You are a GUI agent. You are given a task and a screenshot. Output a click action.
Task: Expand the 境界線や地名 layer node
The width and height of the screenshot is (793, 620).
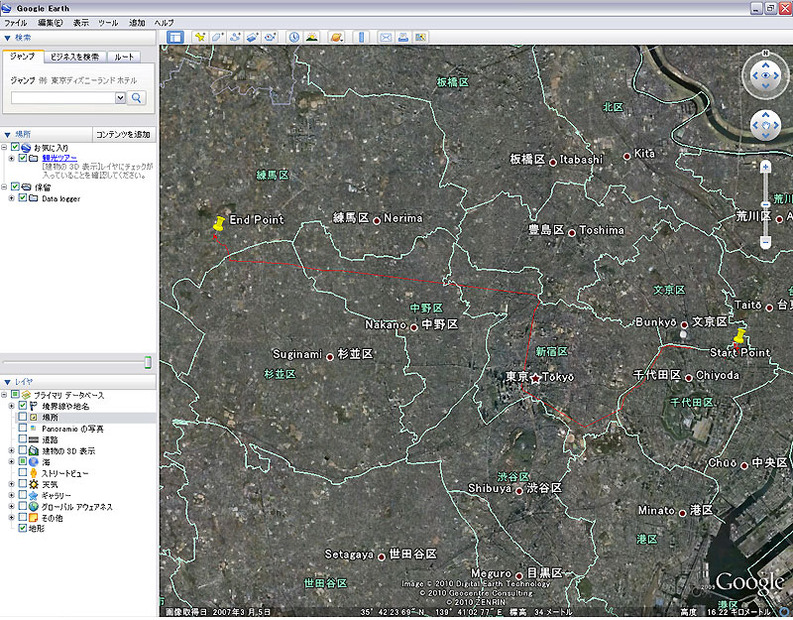(x=11, y=406)
